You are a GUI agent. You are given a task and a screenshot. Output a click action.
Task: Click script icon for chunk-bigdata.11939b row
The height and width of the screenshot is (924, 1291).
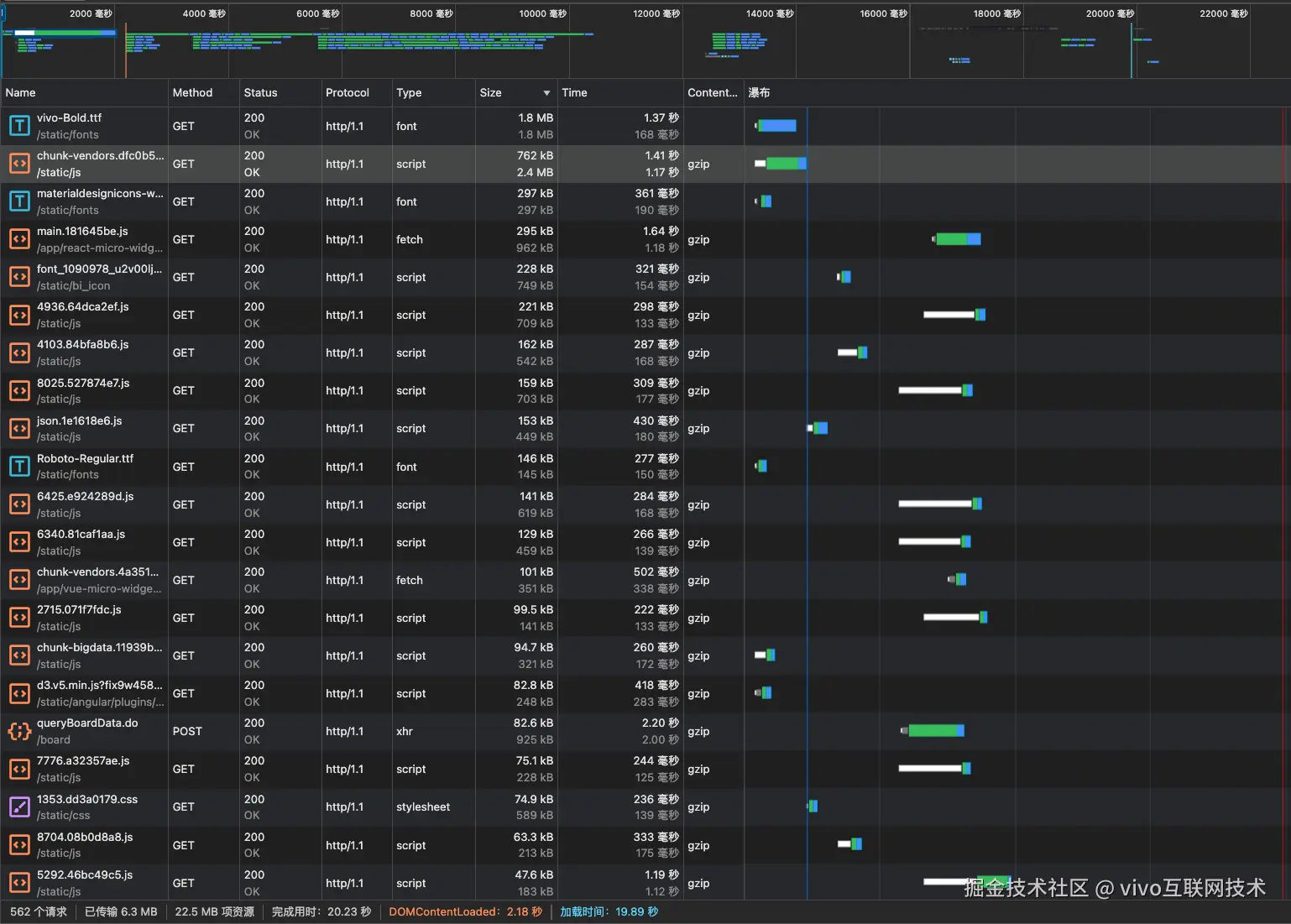19,655
